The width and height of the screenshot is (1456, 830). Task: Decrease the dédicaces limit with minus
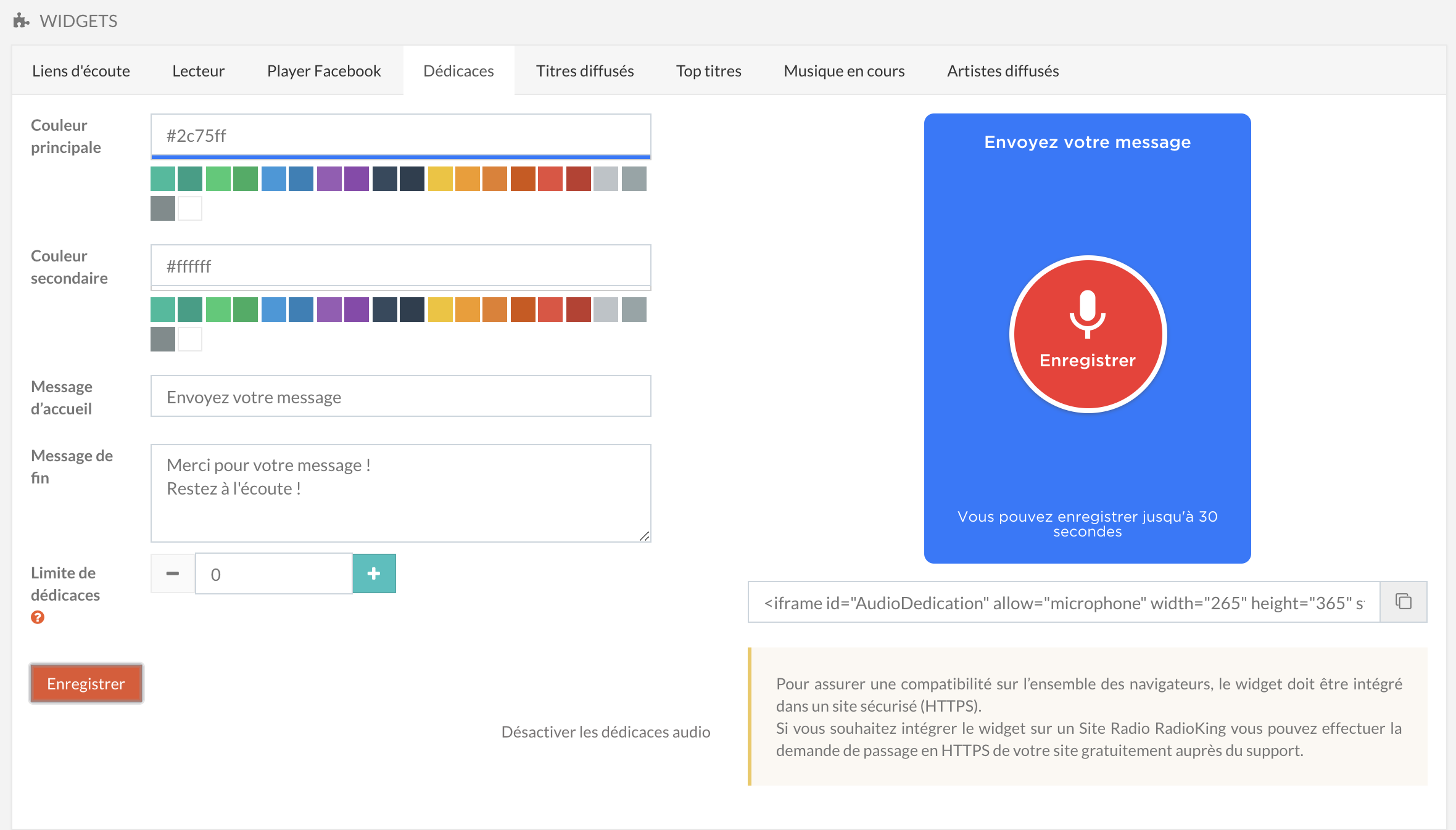(x=173, y=573)
